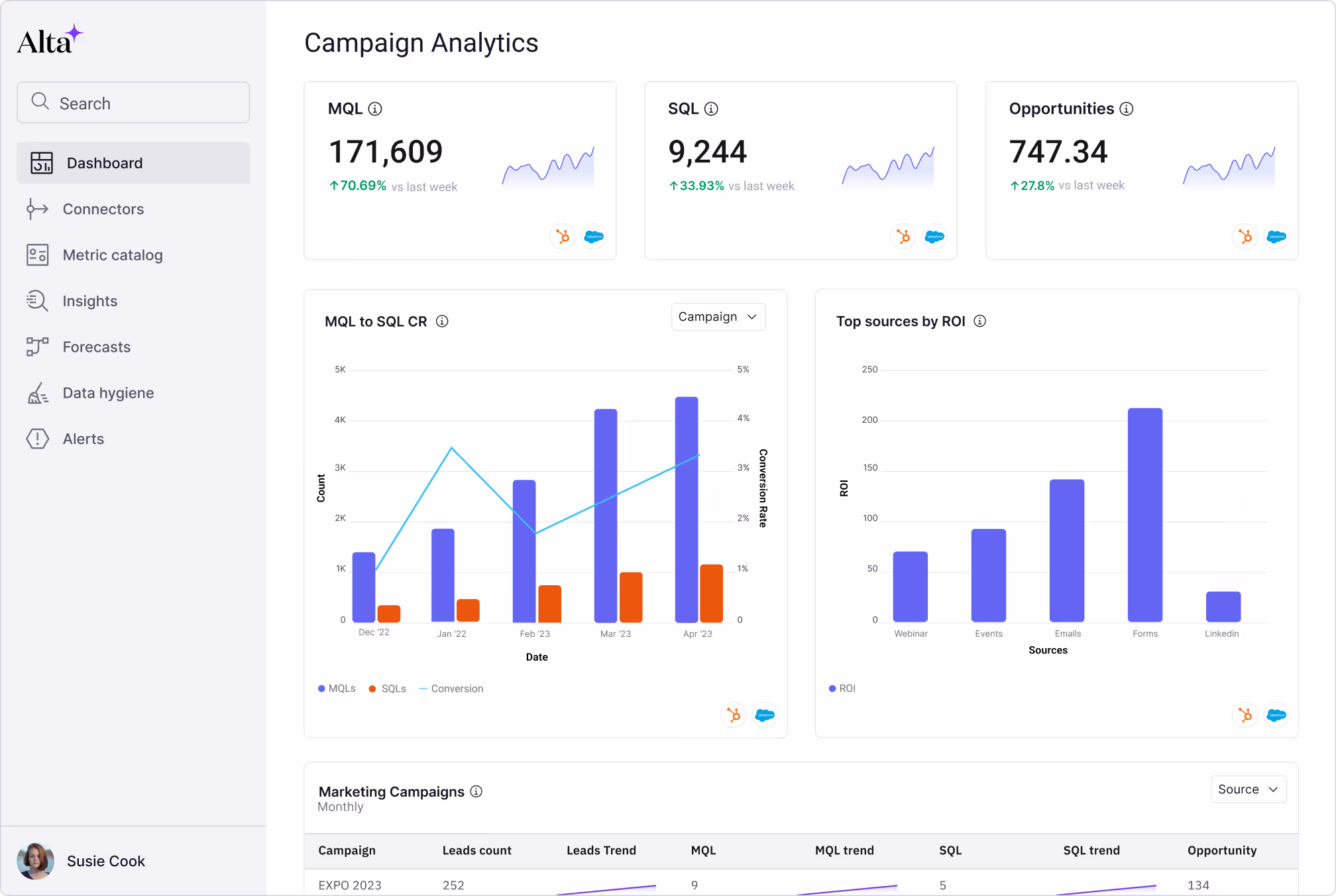Open the Connectors panel from the sidebar
1336x896 pixels.
coord(103,209)
